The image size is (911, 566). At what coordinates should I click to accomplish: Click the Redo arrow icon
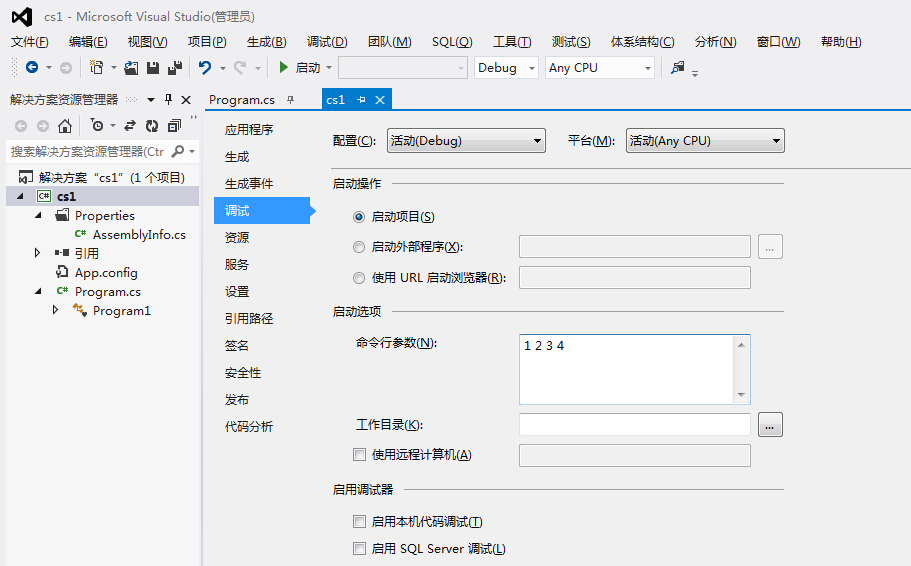click(x=240, y=68)
